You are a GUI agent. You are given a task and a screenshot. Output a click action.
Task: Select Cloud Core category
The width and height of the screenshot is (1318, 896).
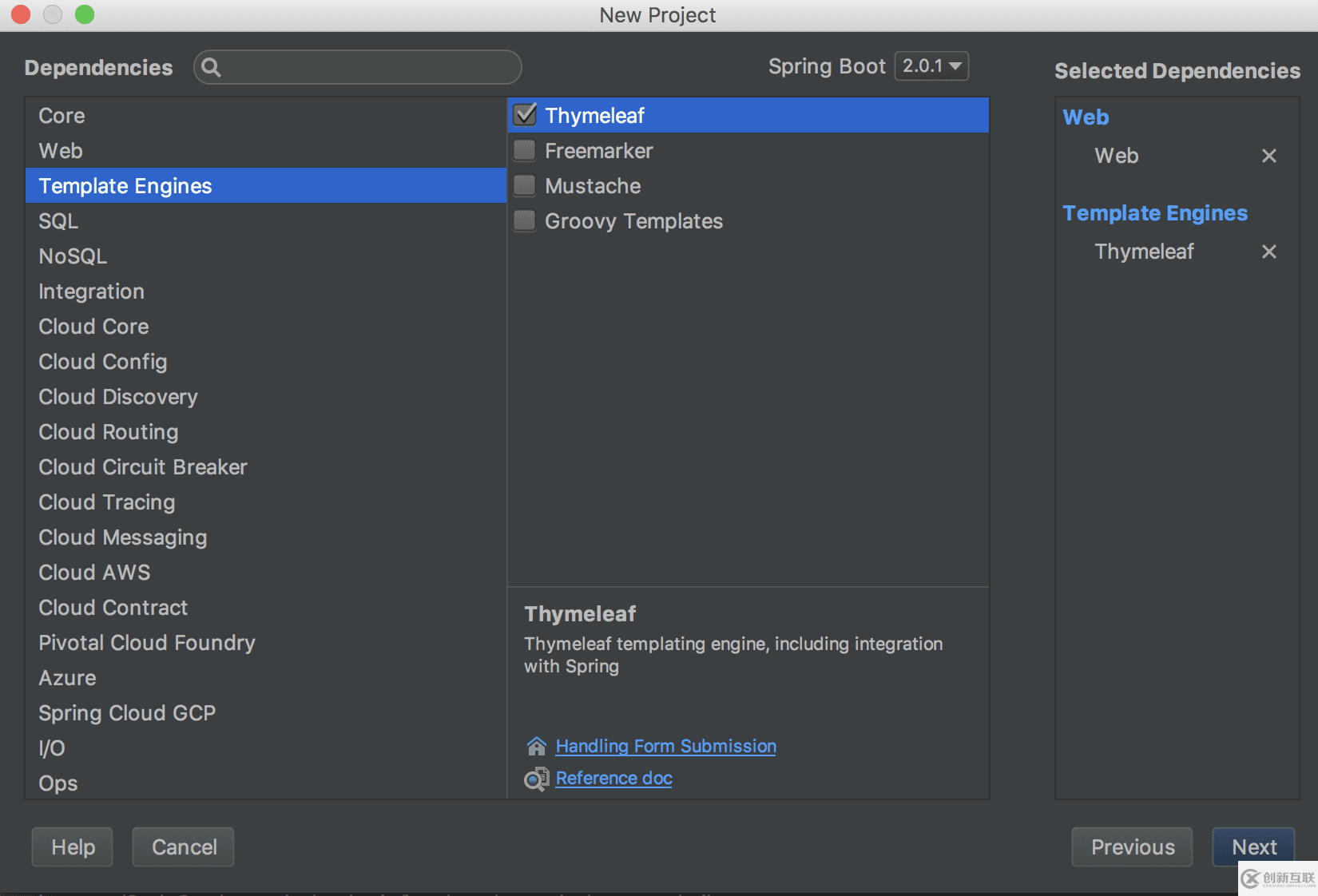tap(266, 327)
